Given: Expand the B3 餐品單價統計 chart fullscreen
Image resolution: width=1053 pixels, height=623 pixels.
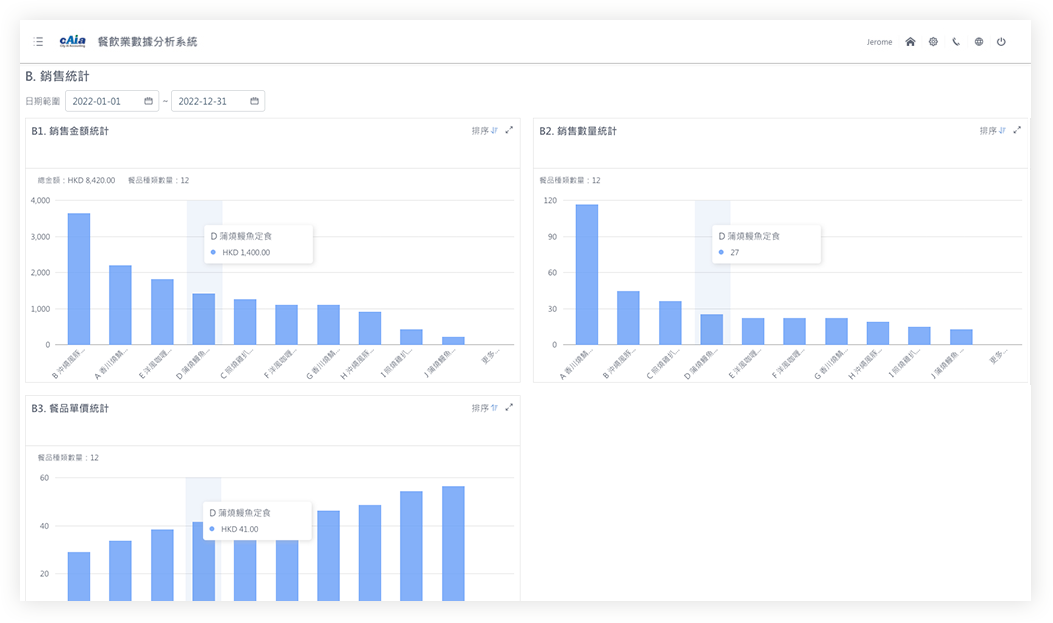Looking at the screenshot, I should tap(509, 408).
